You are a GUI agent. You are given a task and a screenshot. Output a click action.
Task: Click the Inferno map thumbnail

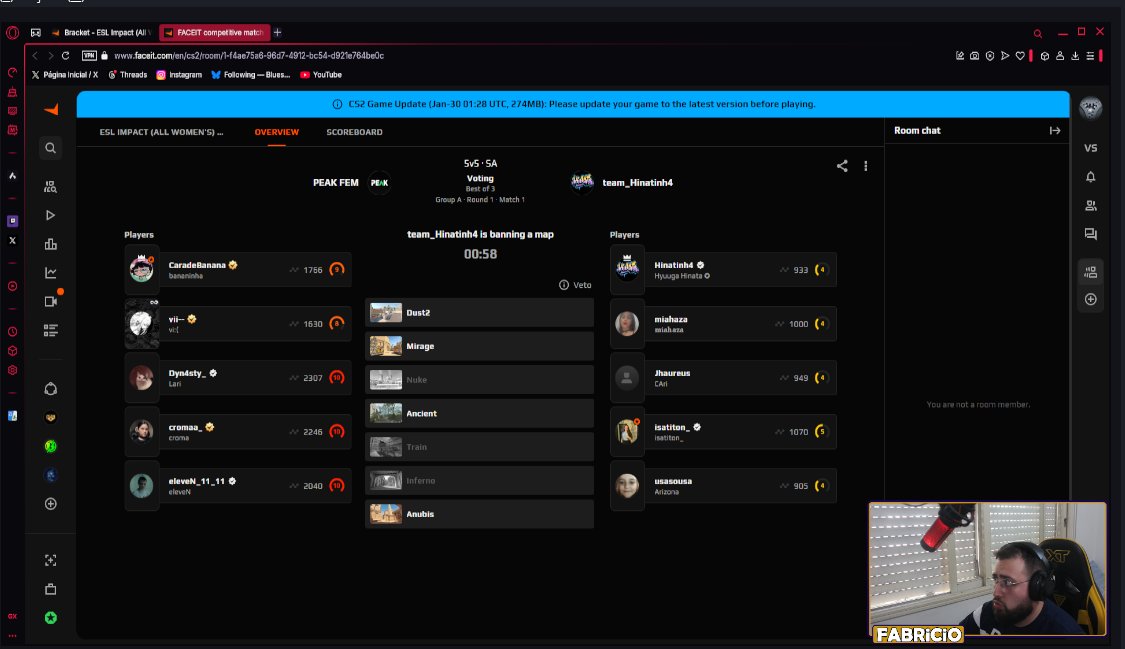[385, 480]
